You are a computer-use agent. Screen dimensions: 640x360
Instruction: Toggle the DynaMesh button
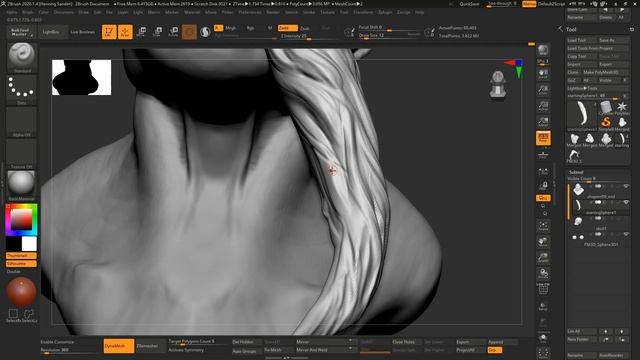click(118, 346)
